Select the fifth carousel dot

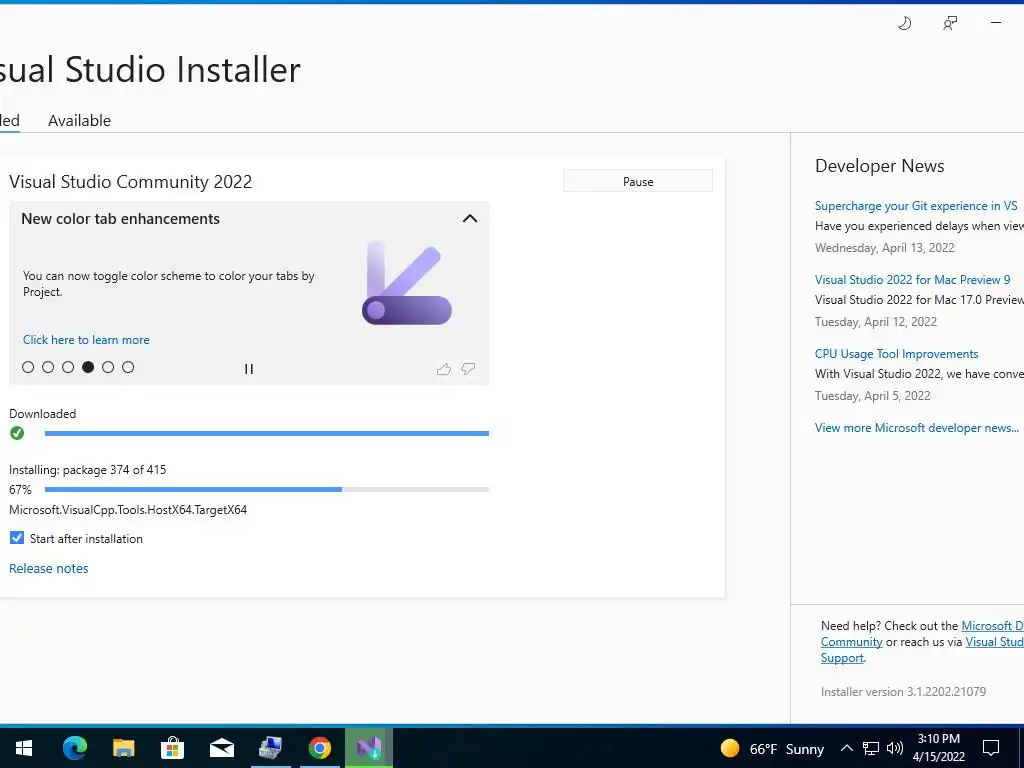pyautogui.click(x=108, y=367)
